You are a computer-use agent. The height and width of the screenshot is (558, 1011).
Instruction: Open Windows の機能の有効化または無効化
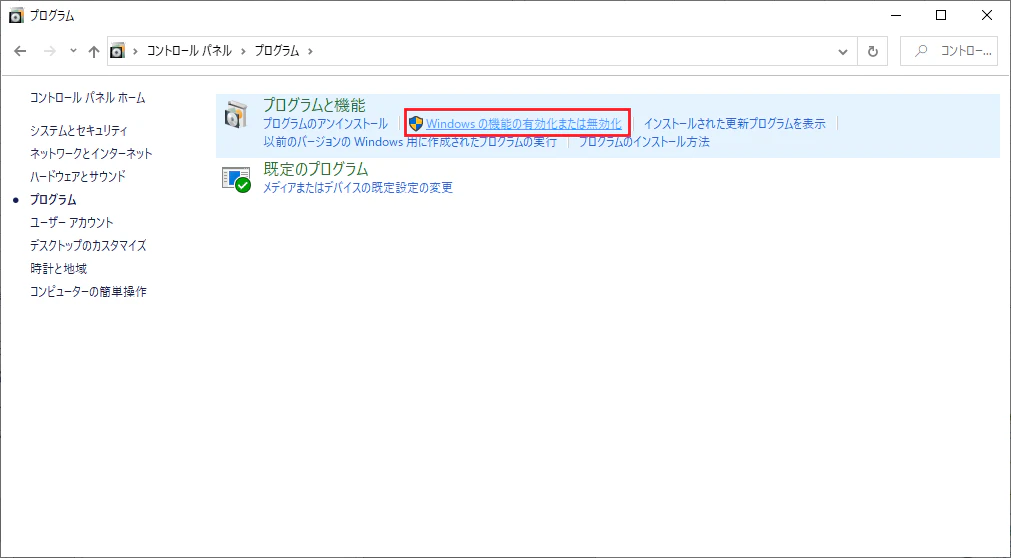(524, 124)
